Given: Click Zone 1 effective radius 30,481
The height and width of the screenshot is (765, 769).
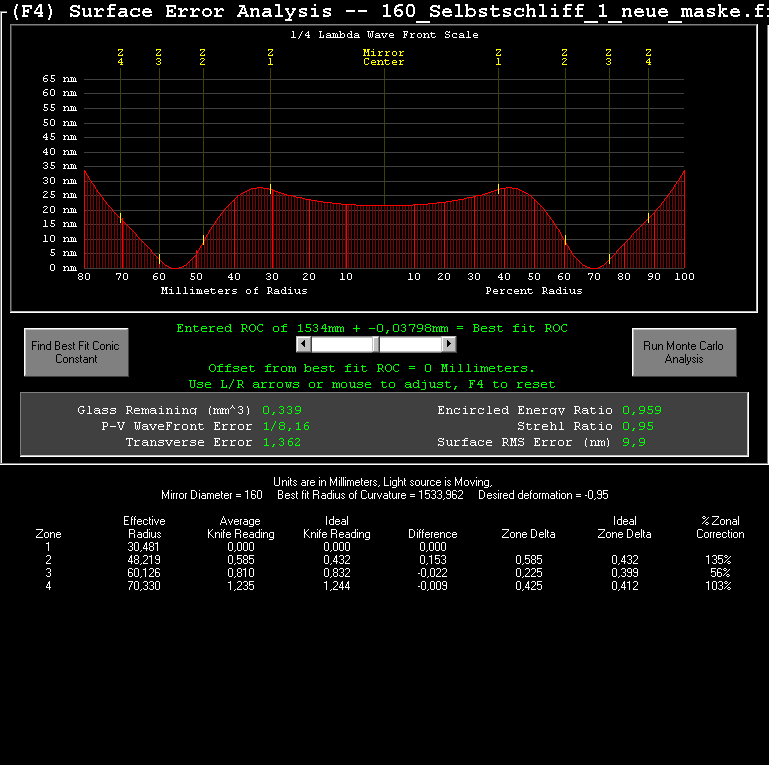Looking at the screenshot, I should [x=144, y=547].
